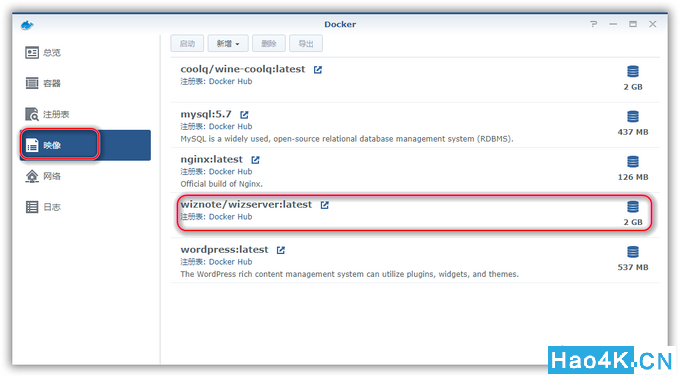This screenshot has height=377, width=680.
Task: Open the 网络 network section
Action: [85, 176]
